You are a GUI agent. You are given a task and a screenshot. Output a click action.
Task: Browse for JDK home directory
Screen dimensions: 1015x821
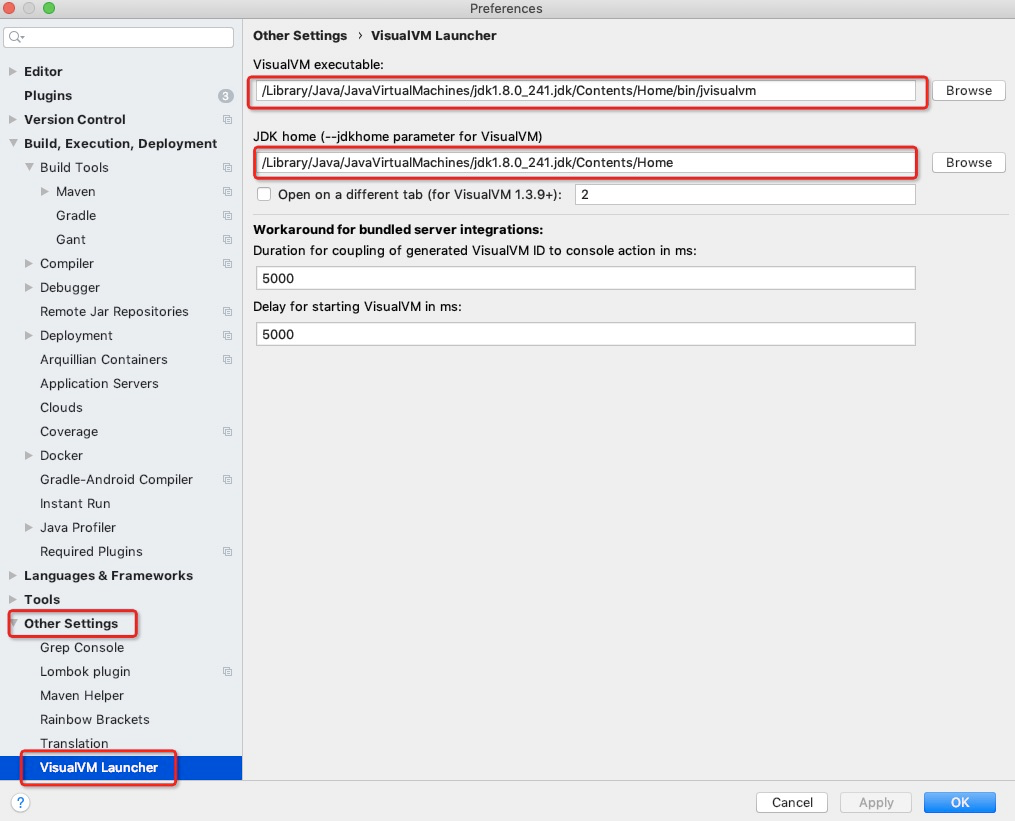click(x=968, y=163)
